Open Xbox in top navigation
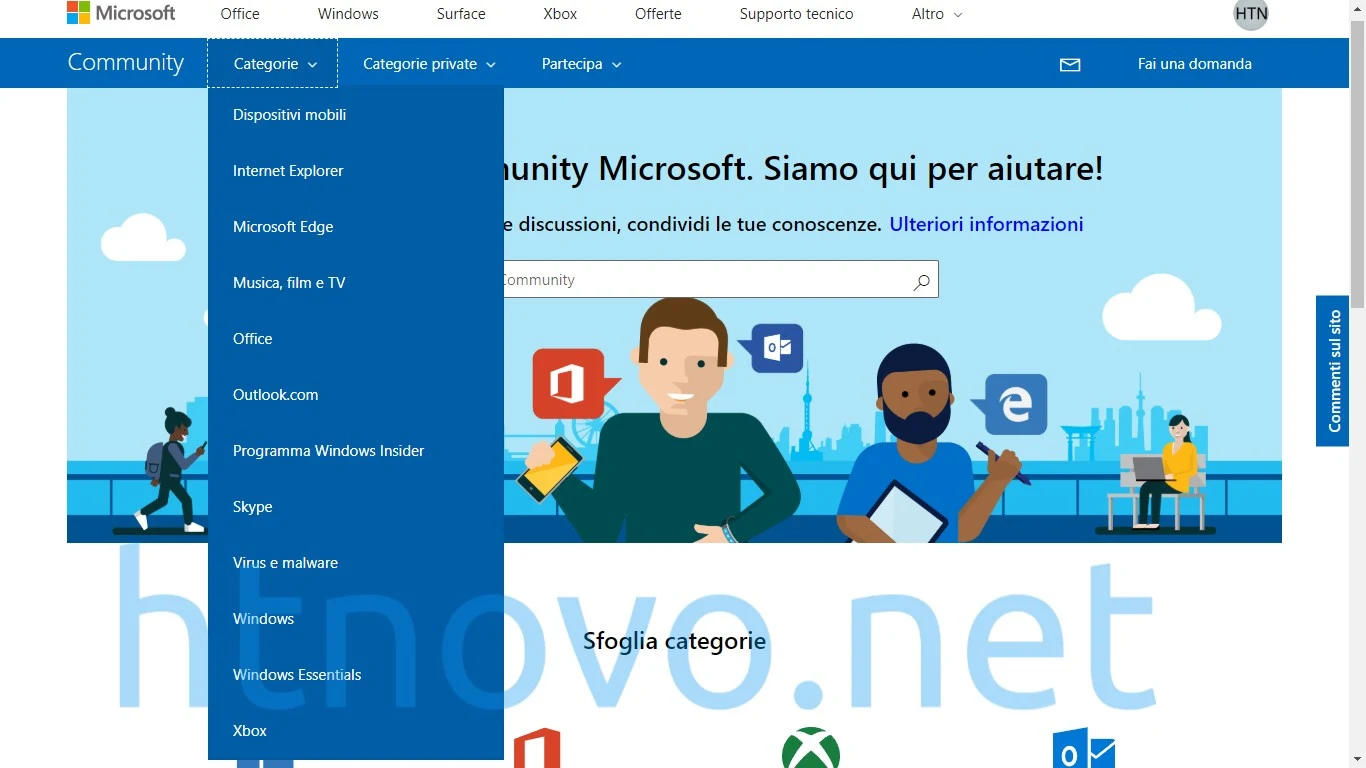This screenshot has width=1366, height=768. [x=560, y=14]
